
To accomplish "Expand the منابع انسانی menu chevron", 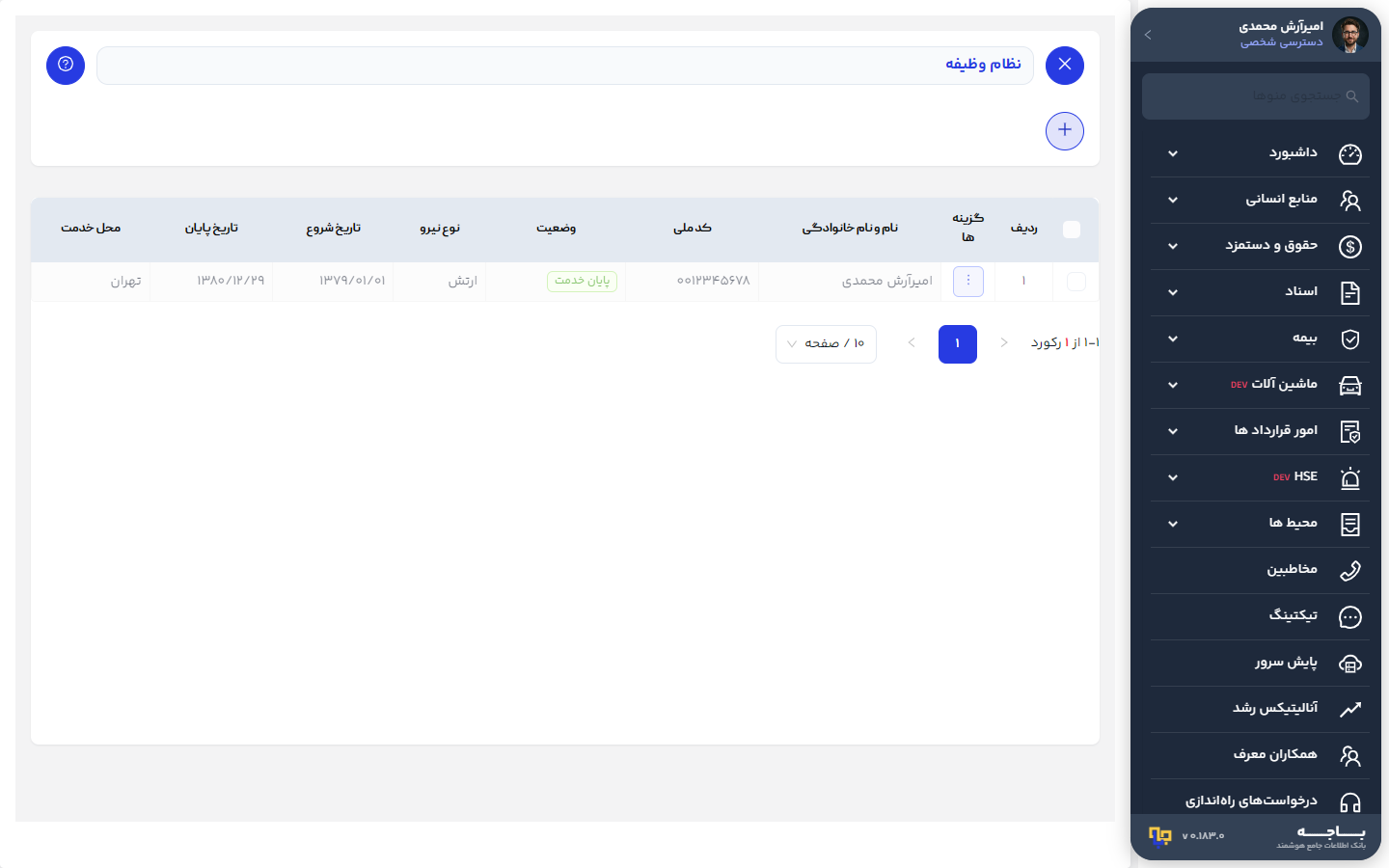I will [1173, 200].
